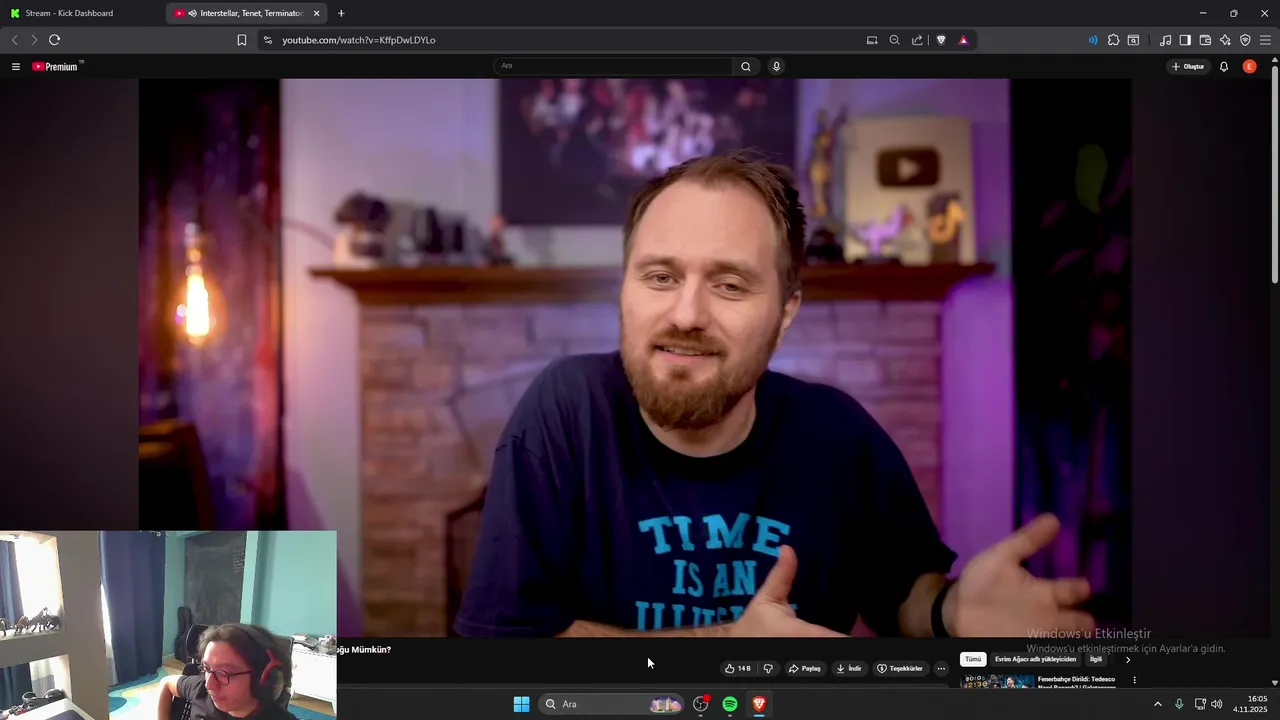Go to YouTube Premium home logo
The height and width of the screenshot is (720, 1280).
click(x=56, y=67)
